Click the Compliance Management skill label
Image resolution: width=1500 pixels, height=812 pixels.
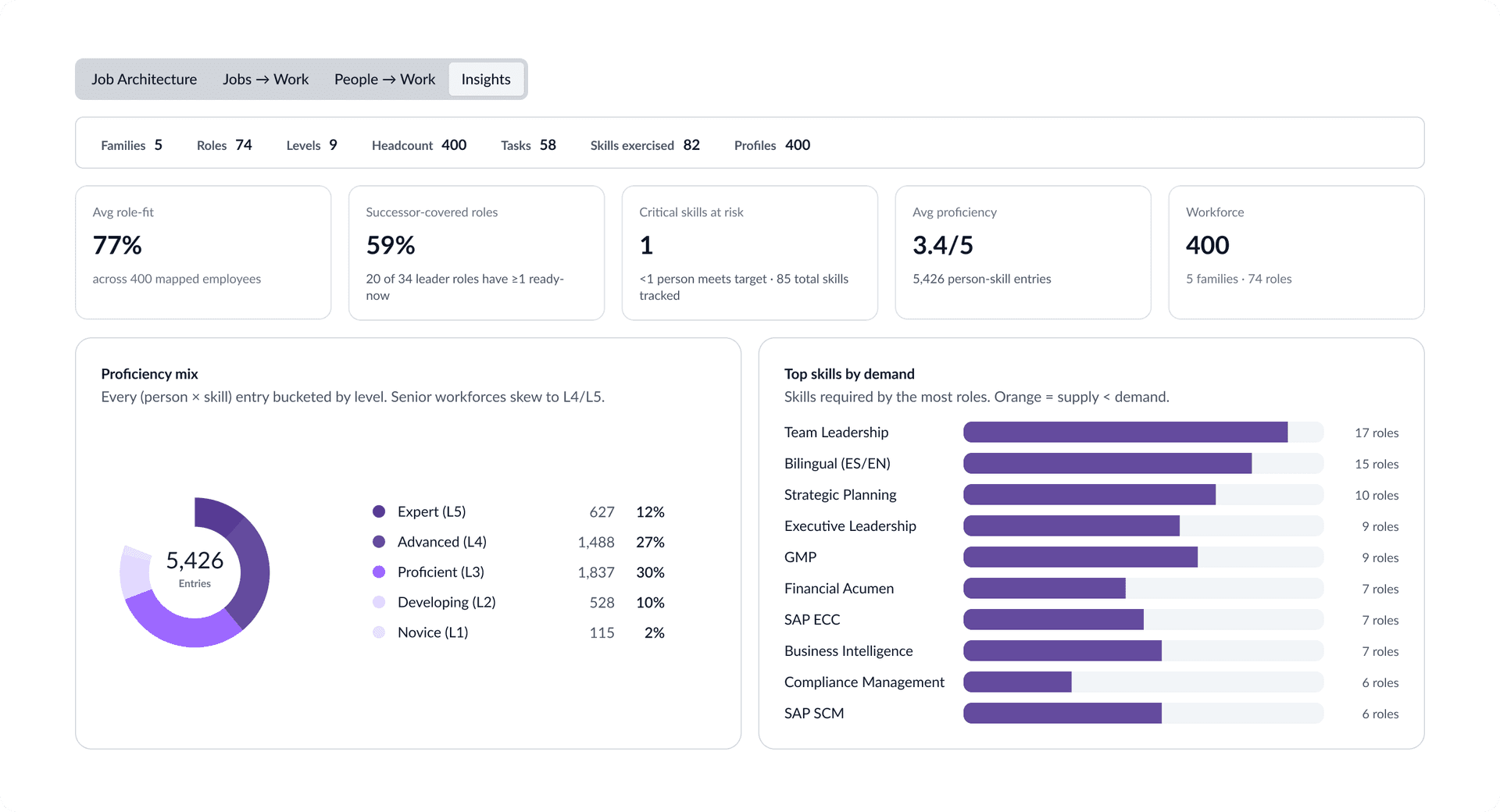[864, 682]
